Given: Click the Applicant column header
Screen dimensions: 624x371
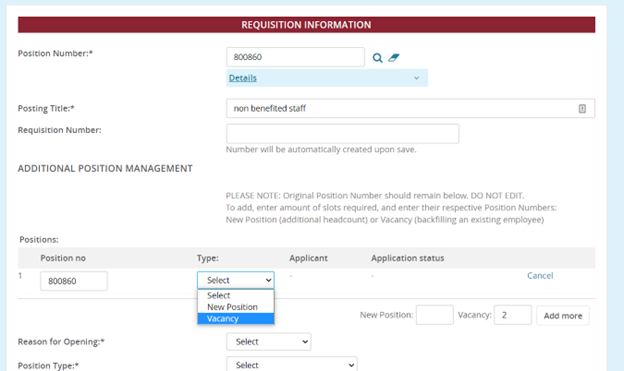Looking at the screenshot, I should click(x=308, y=258).
